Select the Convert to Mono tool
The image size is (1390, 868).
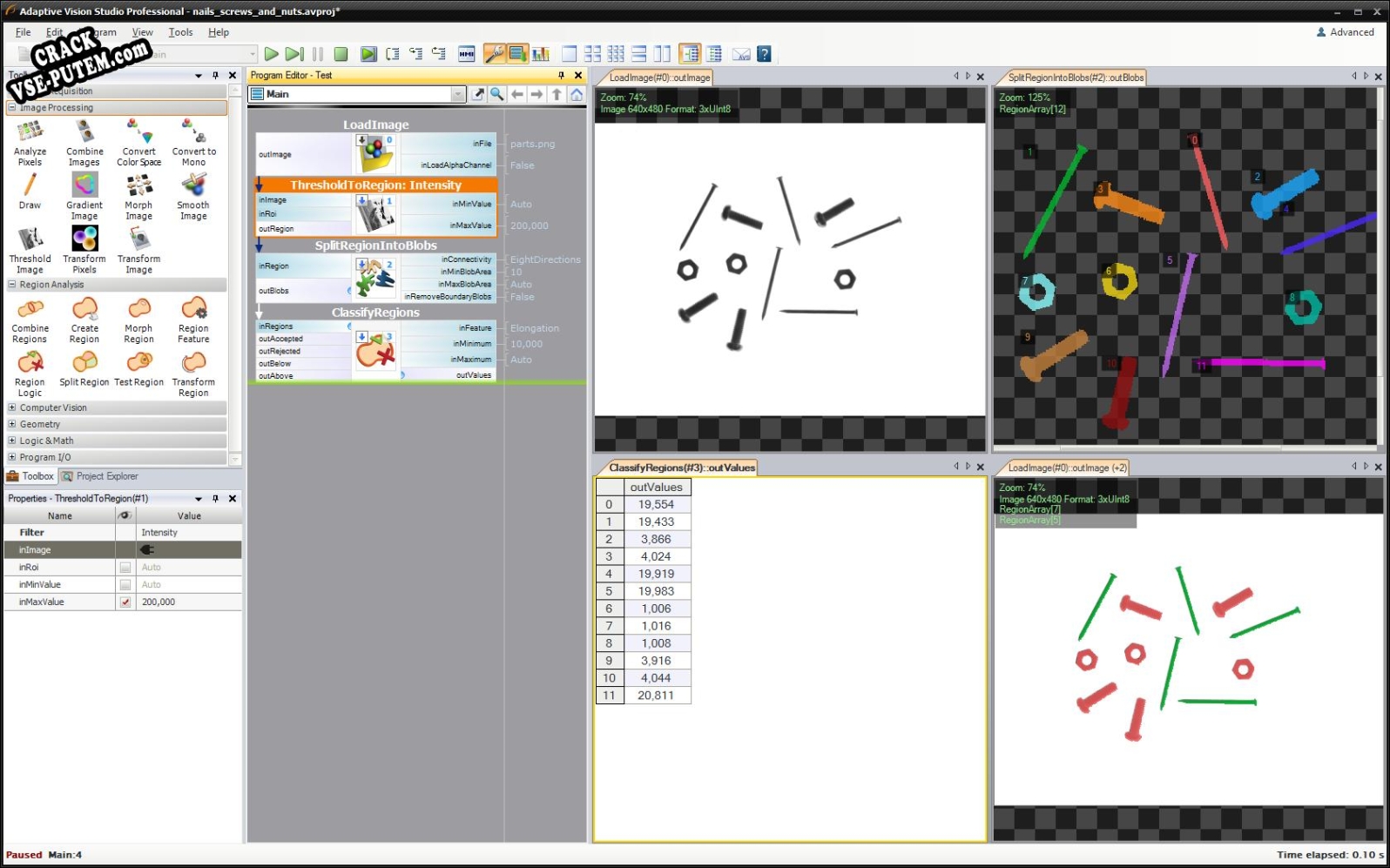pyautogui.click(x=194, y=144)
